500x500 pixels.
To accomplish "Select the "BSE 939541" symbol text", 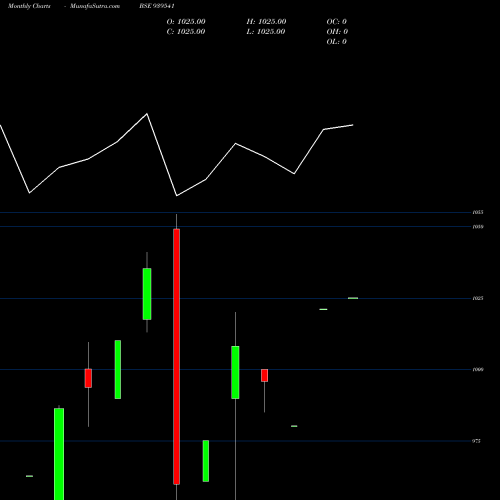I will point(157,6).
